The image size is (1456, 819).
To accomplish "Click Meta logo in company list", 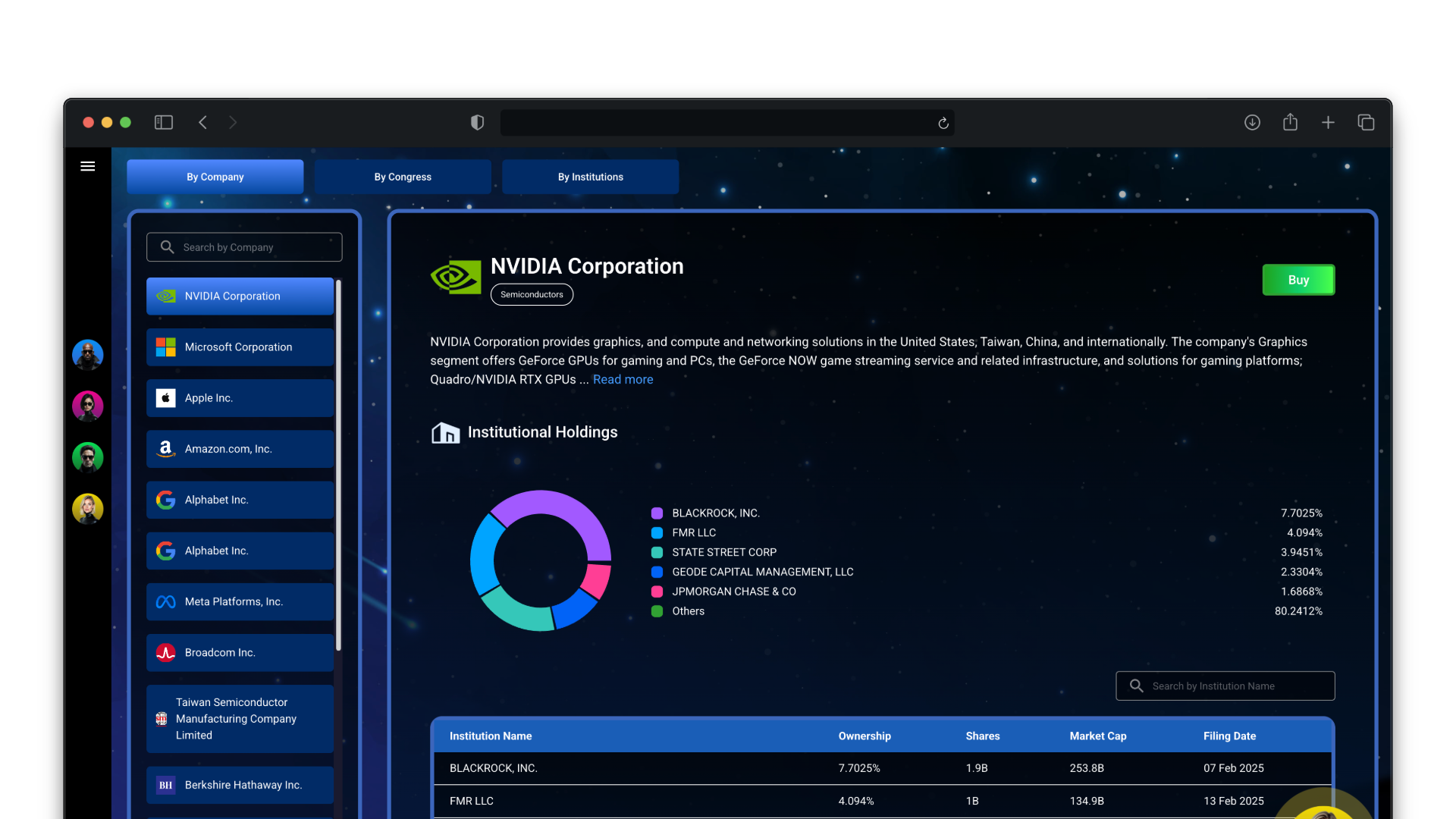I will [x=166, y=601].
